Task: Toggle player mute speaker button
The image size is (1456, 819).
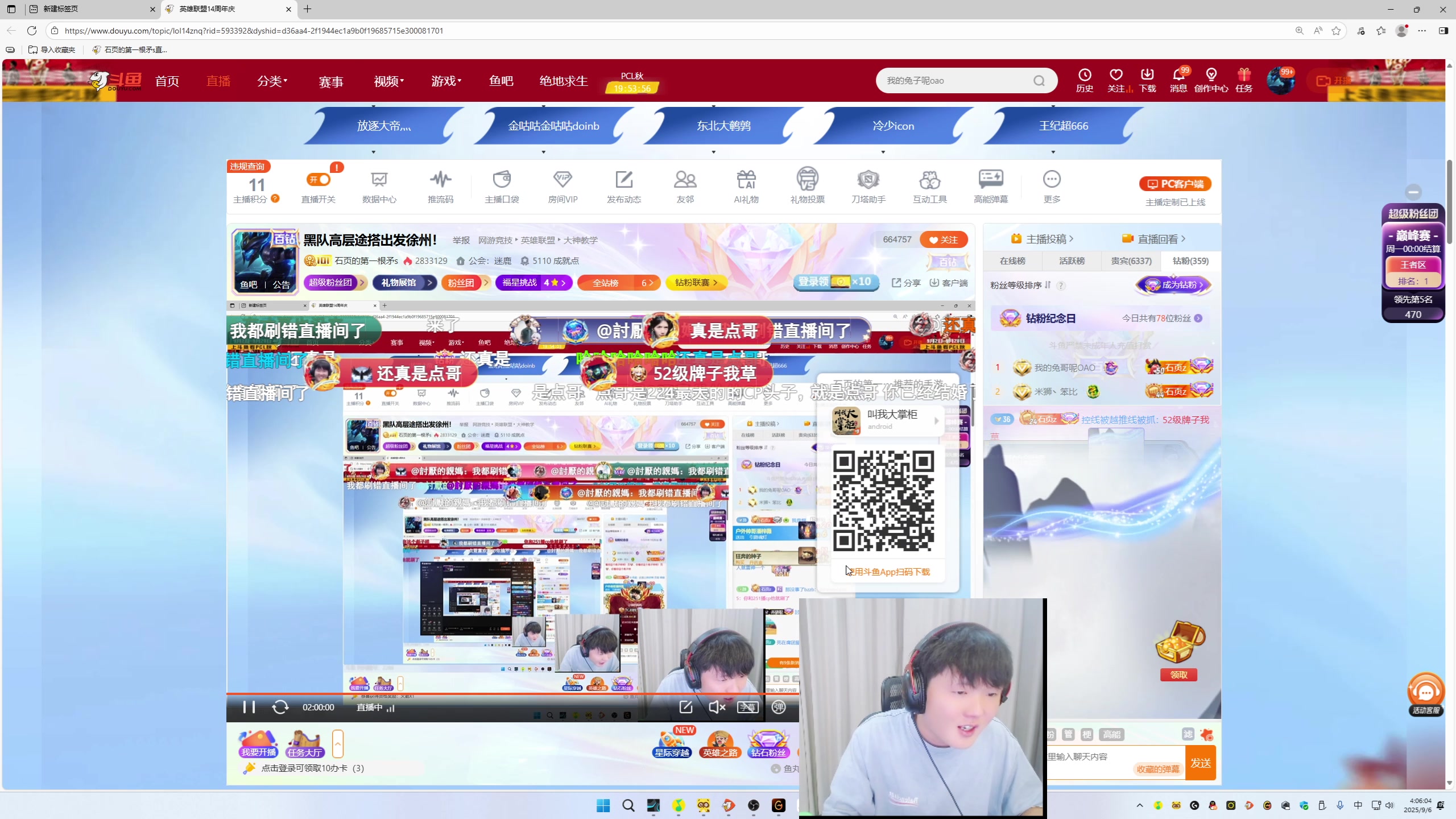Action: coord(717,707)
